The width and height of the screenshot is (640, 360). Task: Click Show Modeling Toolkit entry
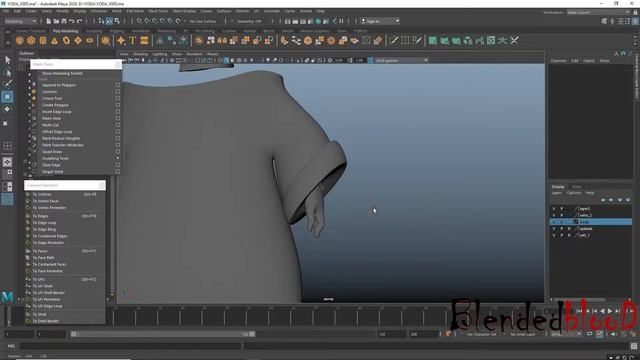coord(62,73)
